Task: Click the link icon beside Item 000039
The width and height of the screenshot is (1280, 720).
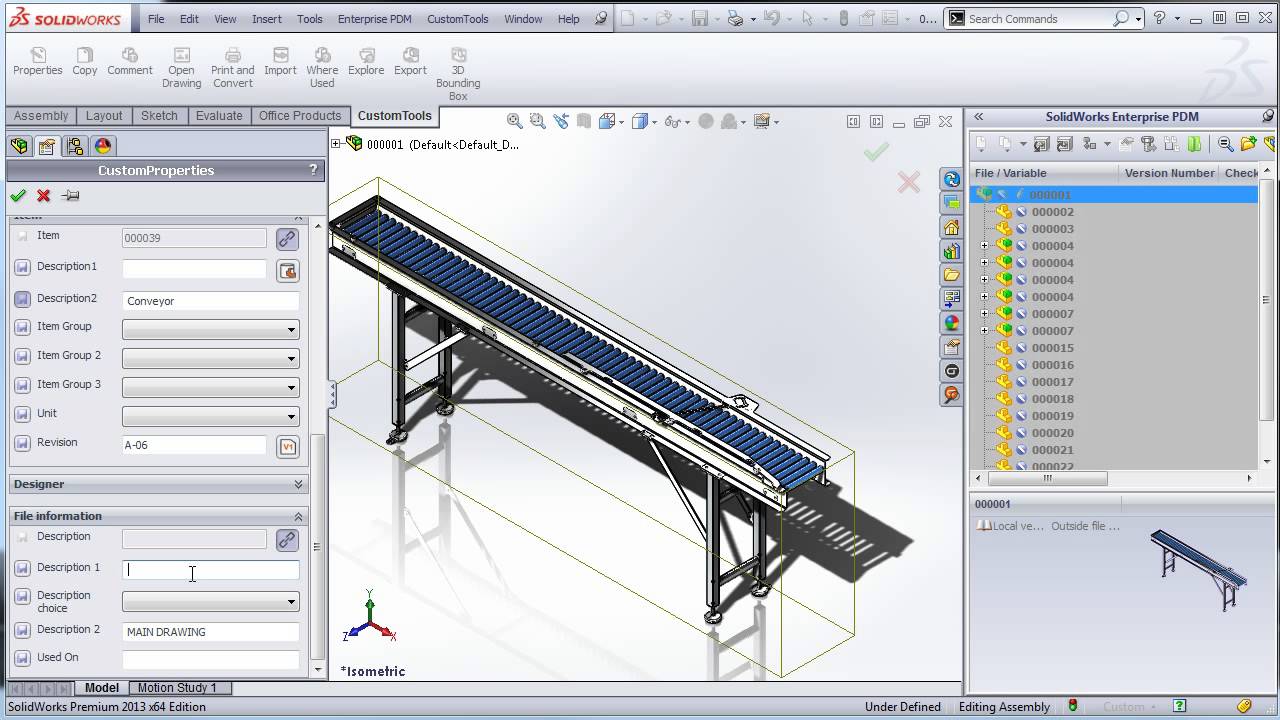Action: pyautogui.click(x=287, y=239)
